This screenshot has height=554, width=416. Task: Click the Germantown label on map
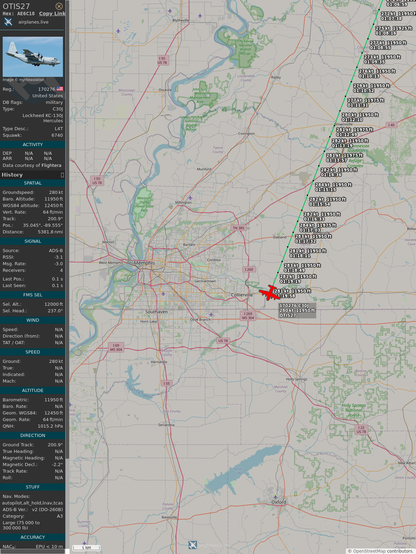(205, 281)
